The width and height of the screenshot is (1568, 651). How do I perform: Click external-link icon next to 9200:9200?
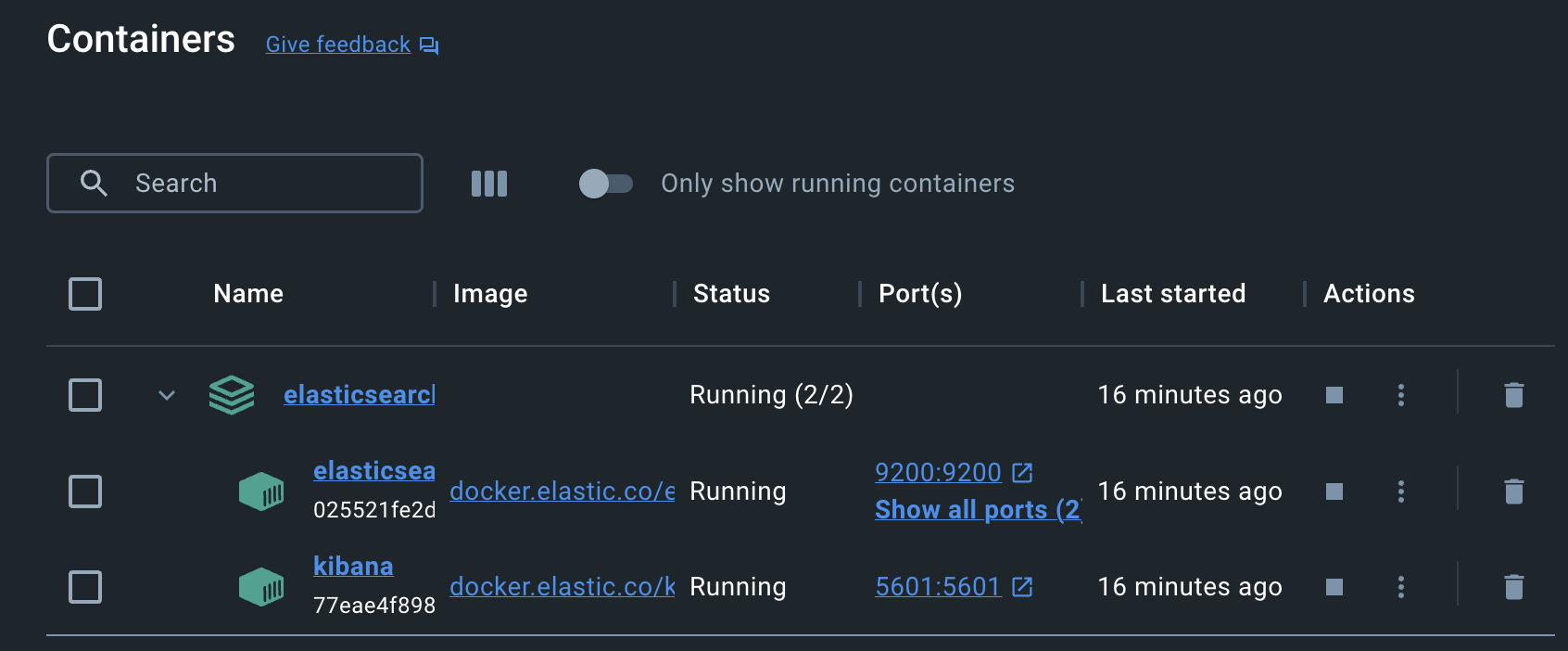coord(1022,473)
